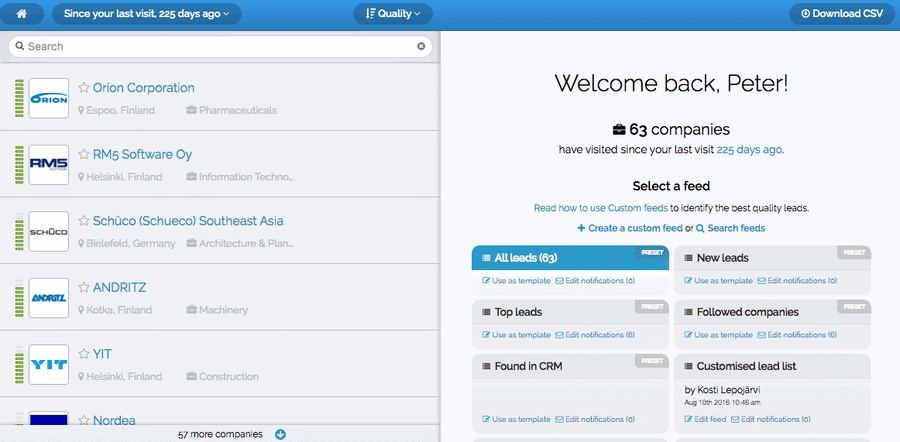
Task: Toggle the star next to YIT
Action: (84, 354)
